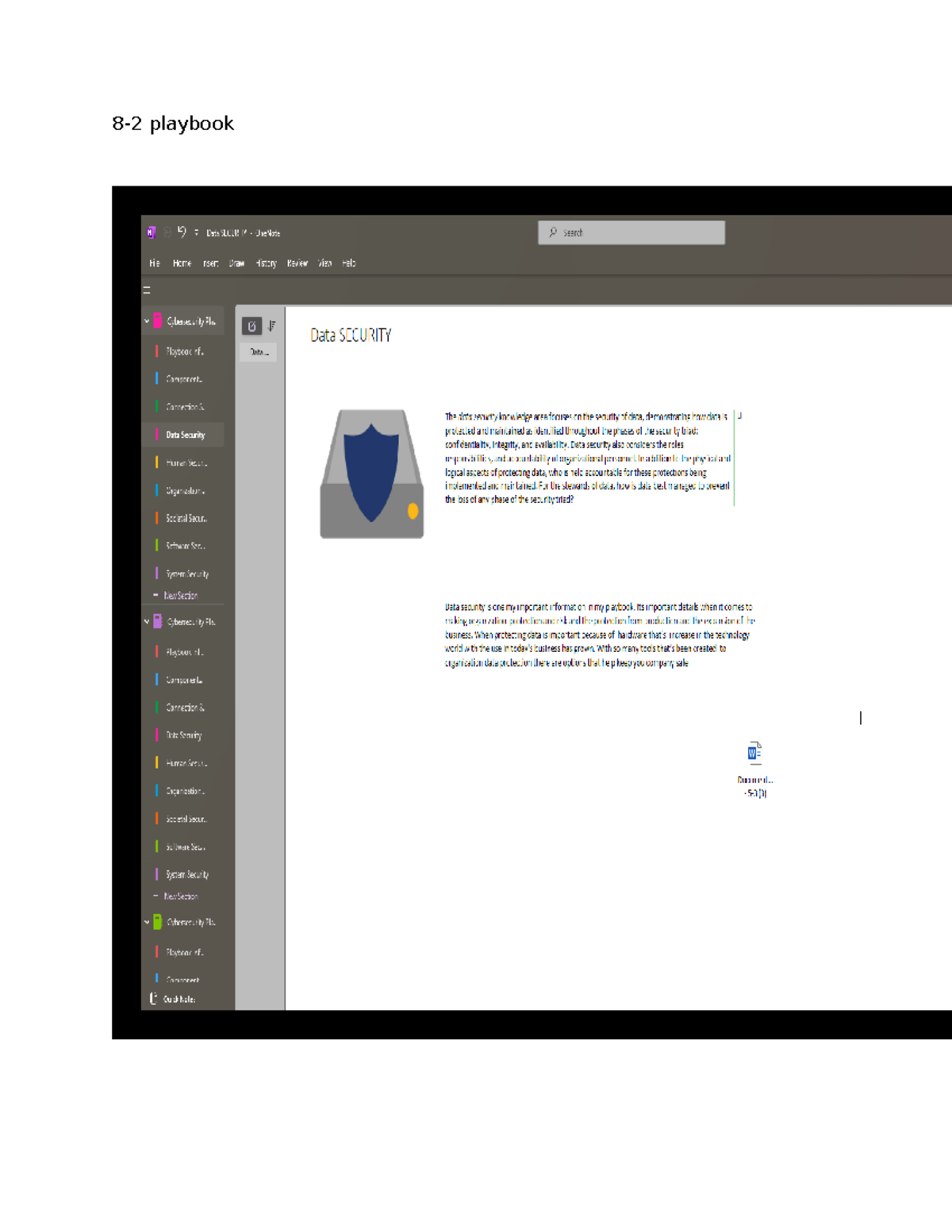Toggle the hamburger navigation pane button
The image size is (952, 1232).
pyautogui.click(x=147, y=290)
